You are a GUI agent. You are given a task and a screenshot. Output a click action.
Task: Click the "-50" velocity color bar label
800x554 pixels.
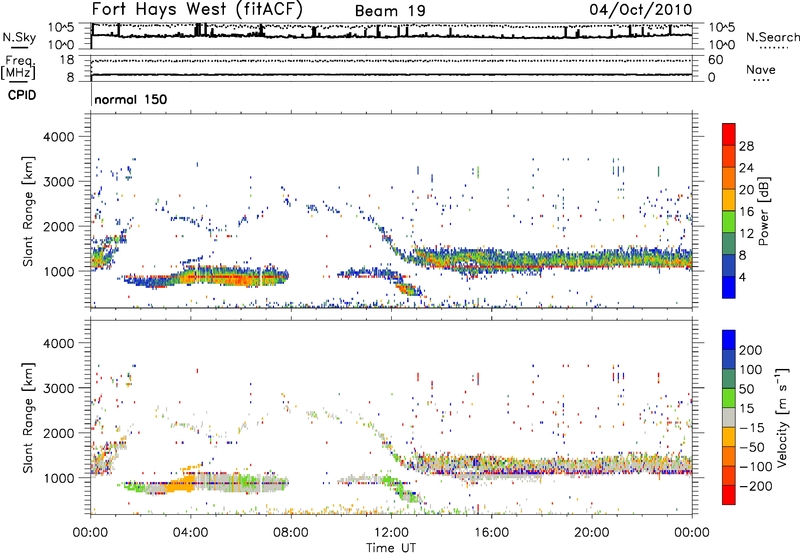pyautogui.click(x=750, y=447)
